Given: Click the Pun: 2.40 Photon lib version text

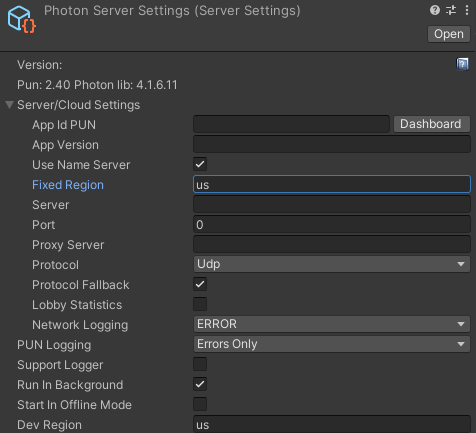Looking at the screenshot, I should tap(97, 85).
